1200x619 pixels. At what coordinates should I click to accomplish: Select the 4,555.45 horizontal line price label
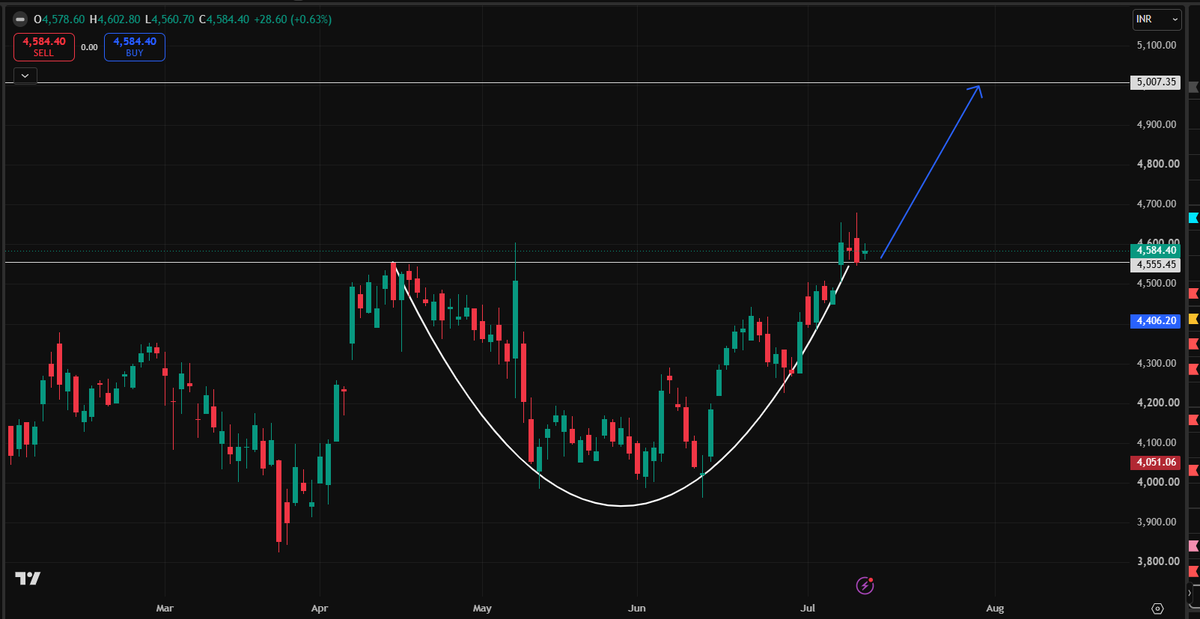coord(1155,265)
